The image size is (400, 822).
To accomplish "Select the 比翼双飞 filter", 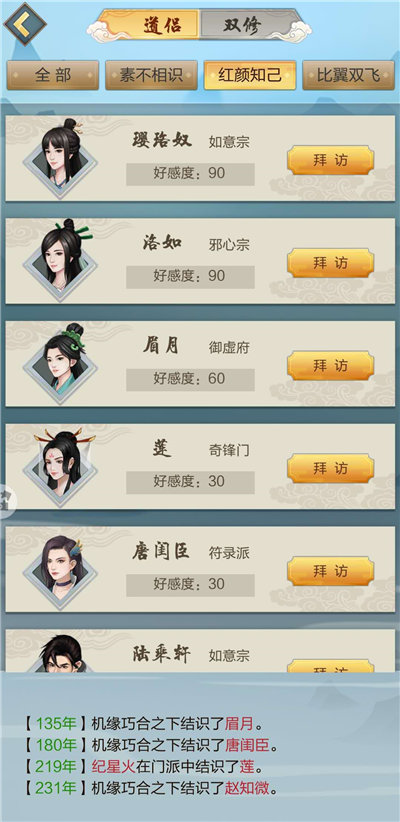I will pos(349,75).
